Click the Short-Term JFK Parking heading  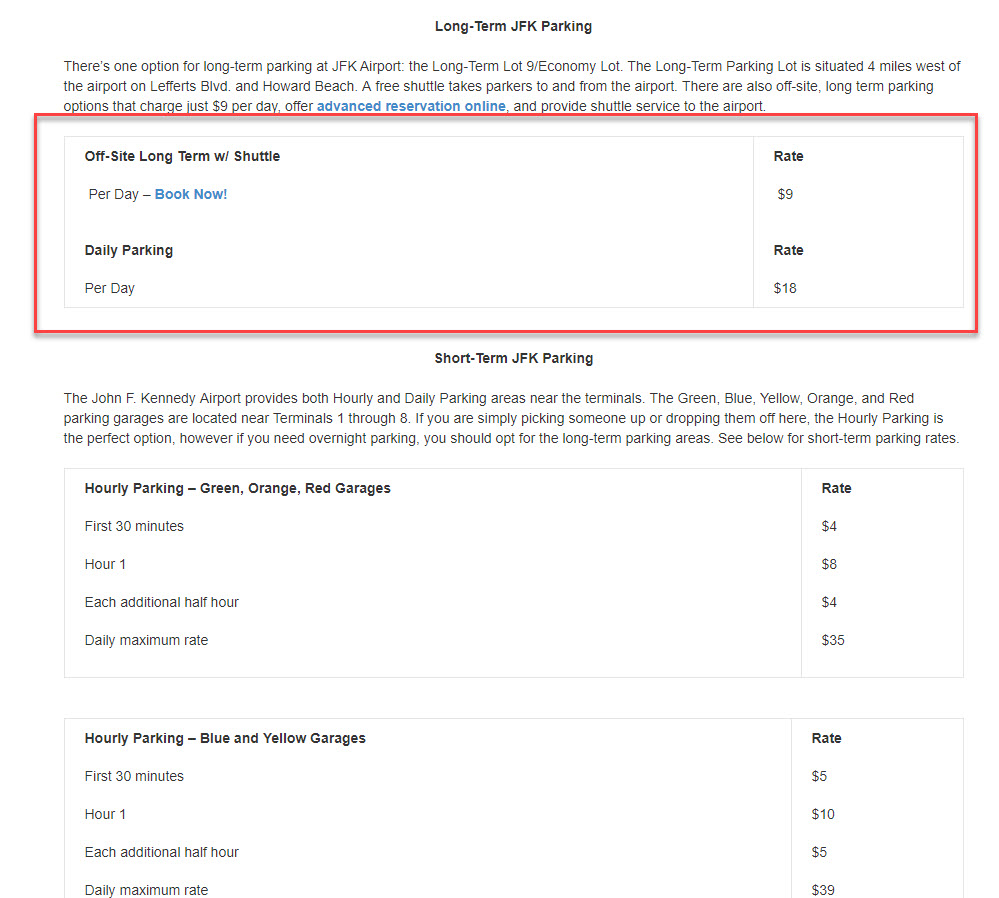click(513, 358)
